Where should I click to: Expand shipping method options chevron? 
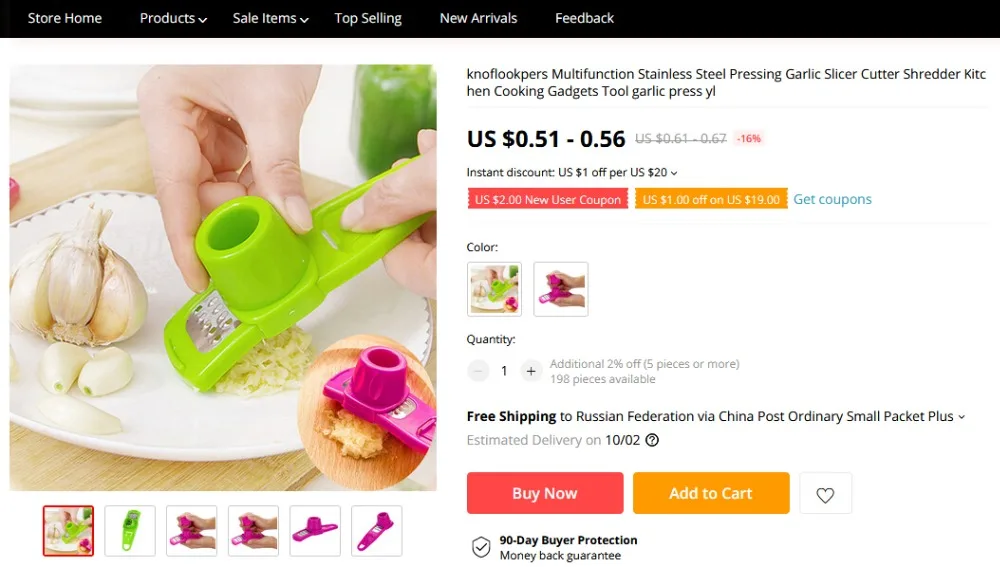click(x=962, y=417)
